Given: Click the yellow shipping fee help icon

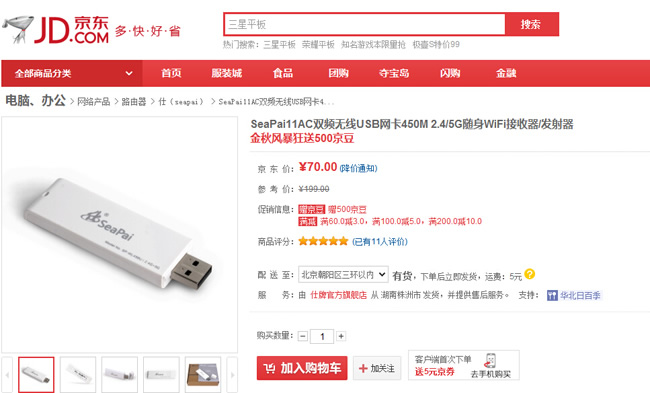Looking at the screenshot, I should pyautogui.click(x=529, y=274).
